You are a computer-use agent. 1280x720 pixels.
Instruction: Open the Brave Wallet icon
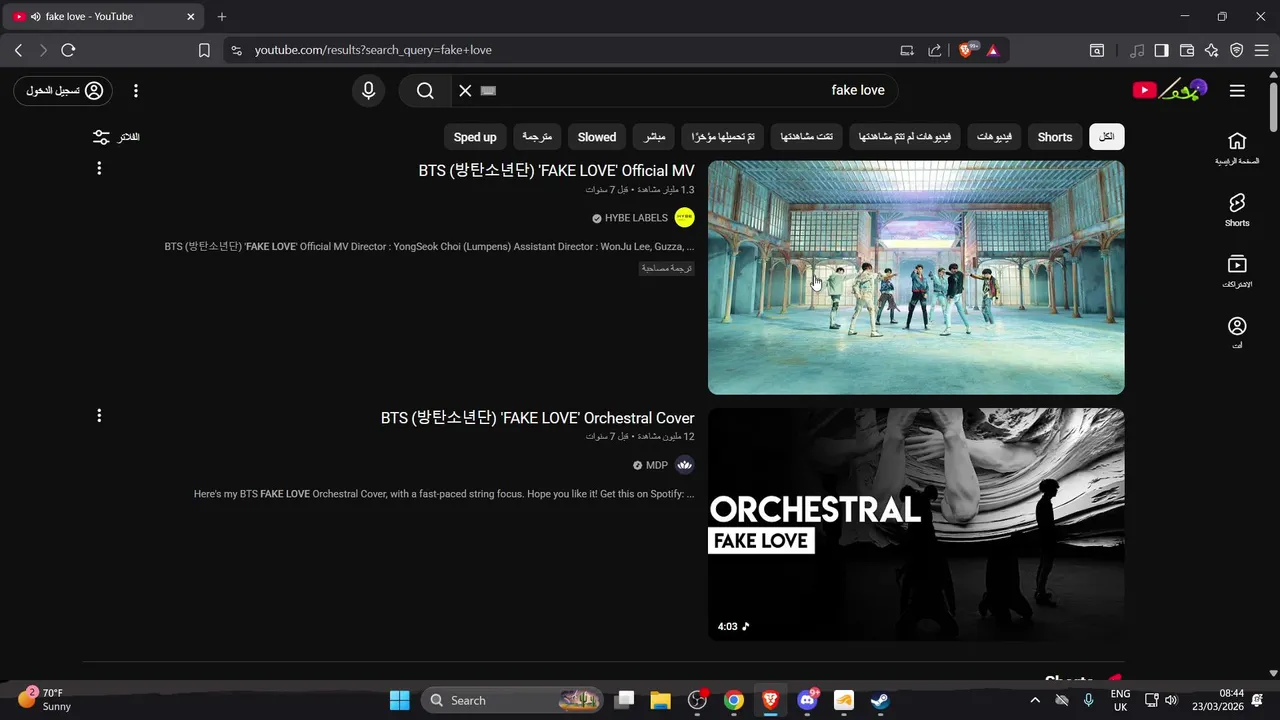1187,50
